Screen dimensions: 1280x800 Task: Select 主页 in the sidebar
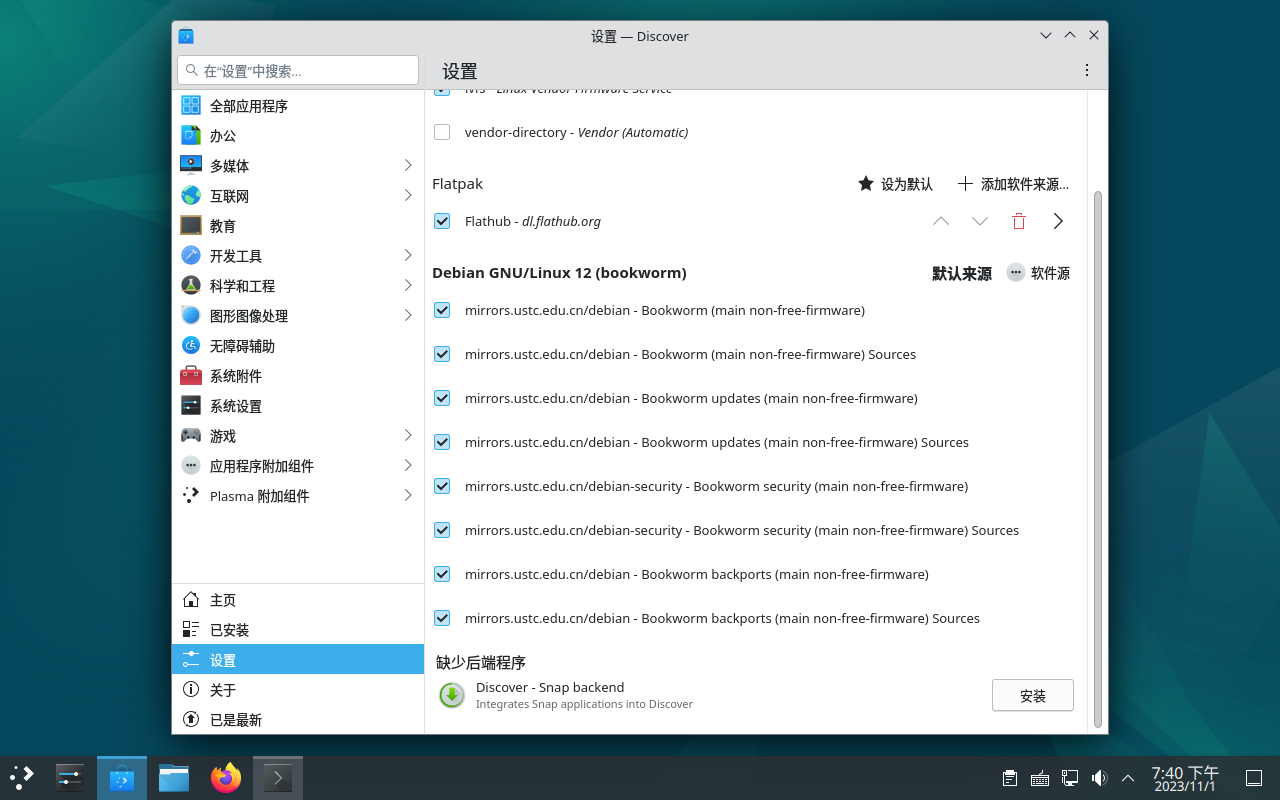click(222, 600)
